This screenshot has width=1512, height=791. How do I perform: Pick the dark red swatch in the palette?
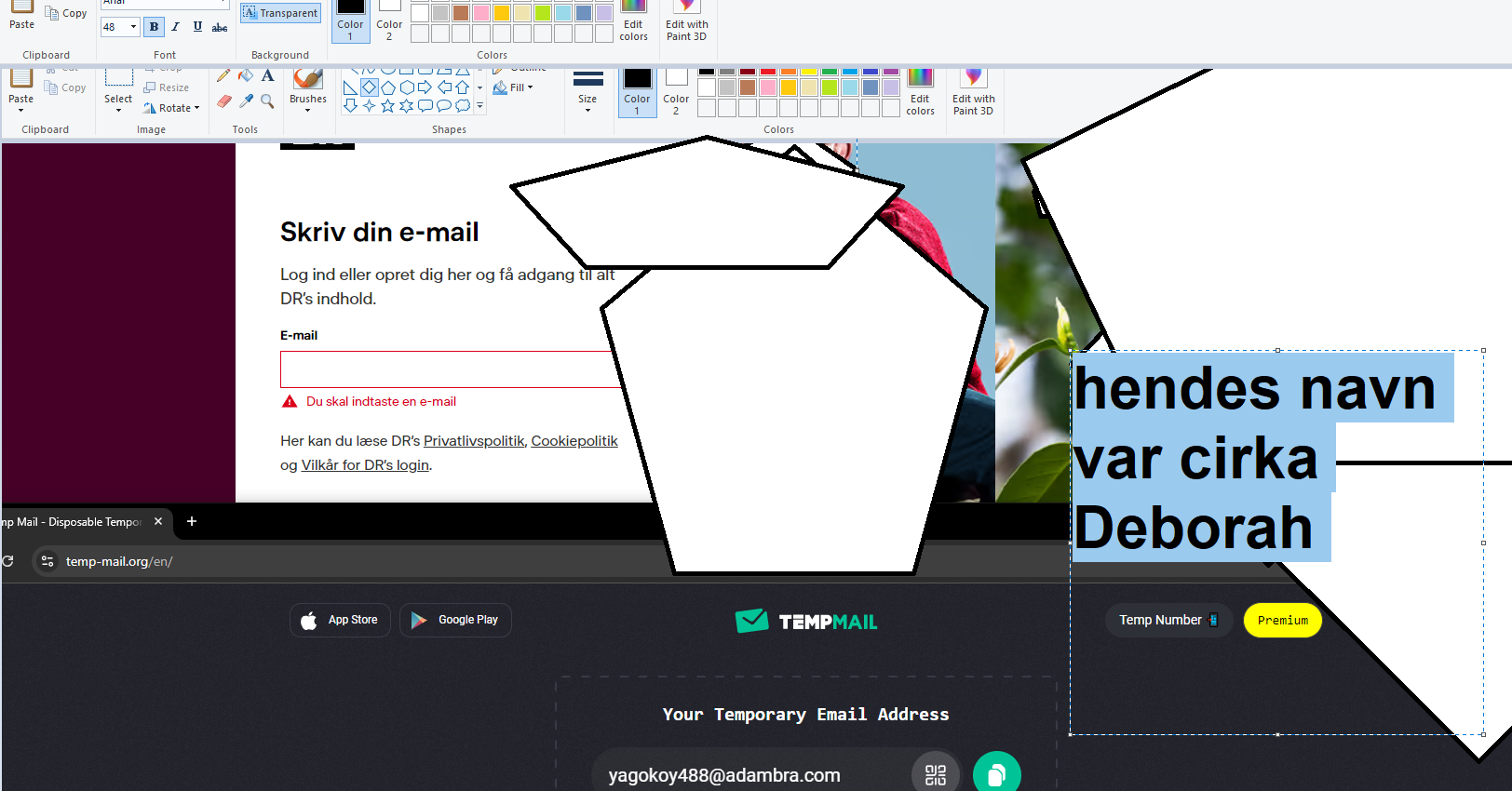(x=748, y=71)
